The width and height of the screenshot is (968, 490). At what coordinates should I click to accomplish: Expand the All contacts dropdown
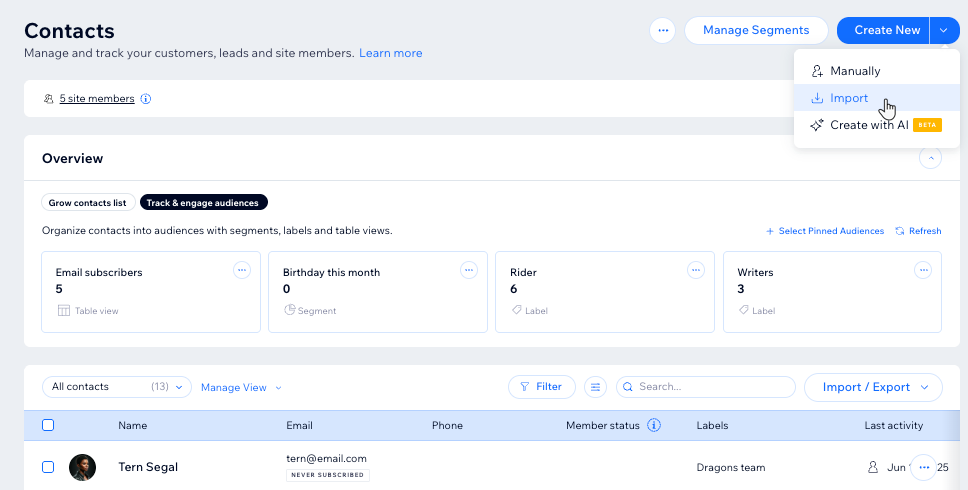pyautogui.click(x=116, y=387)
